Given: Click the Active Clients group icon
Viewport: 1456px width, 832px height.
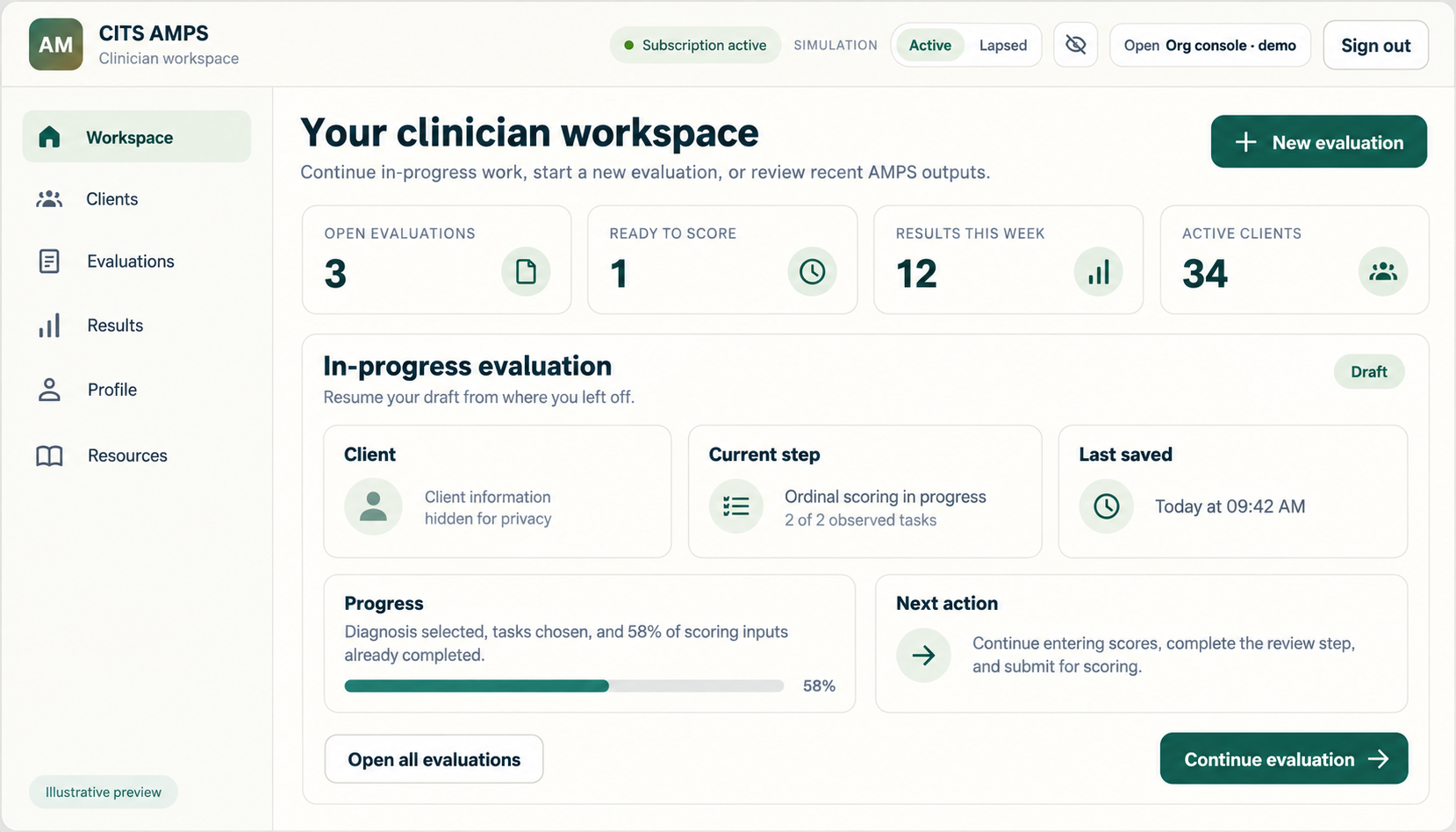Looking at the screenshot, I should click(x=1383, y=272).
